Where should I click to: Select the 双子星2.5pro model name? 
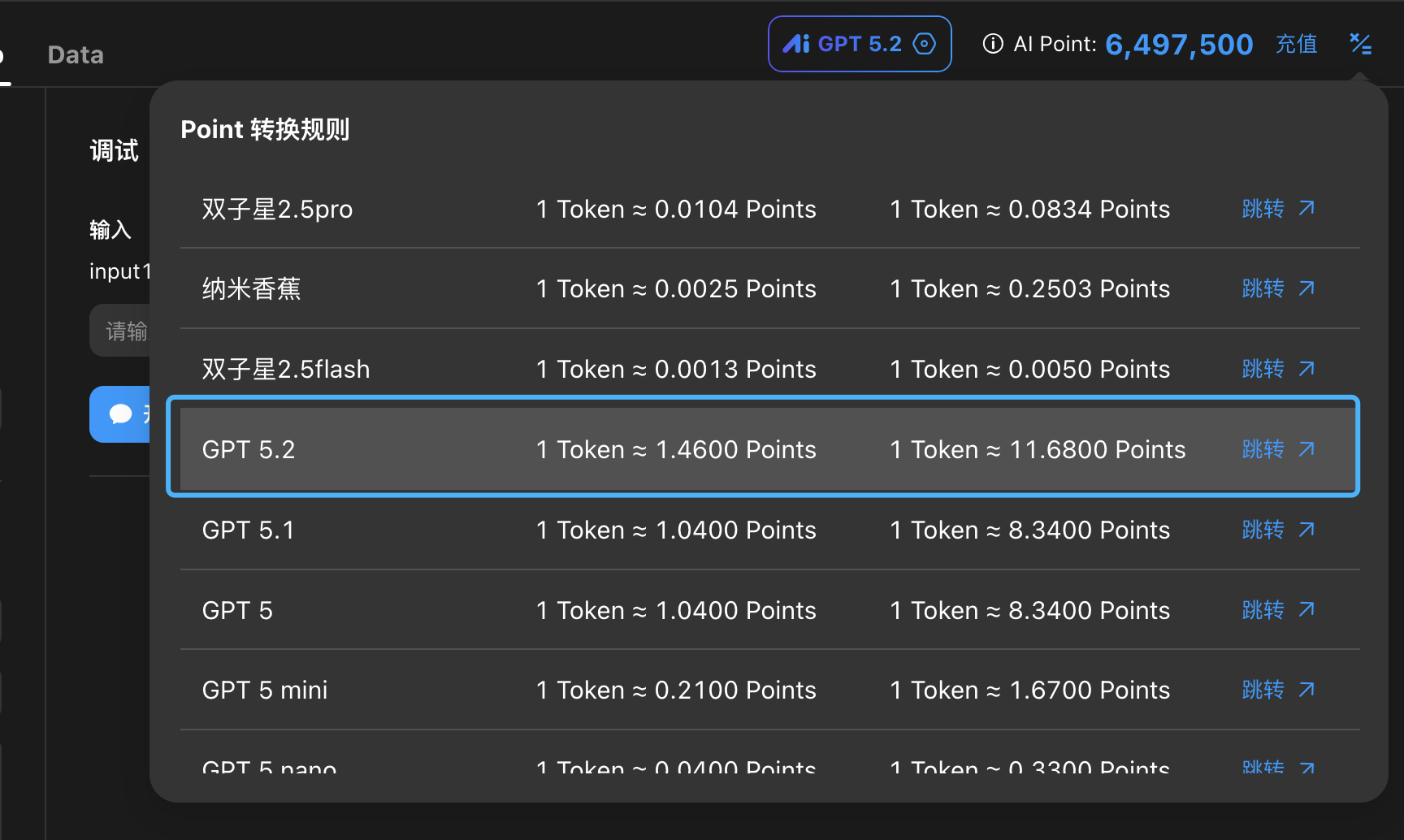coord(277,210)
